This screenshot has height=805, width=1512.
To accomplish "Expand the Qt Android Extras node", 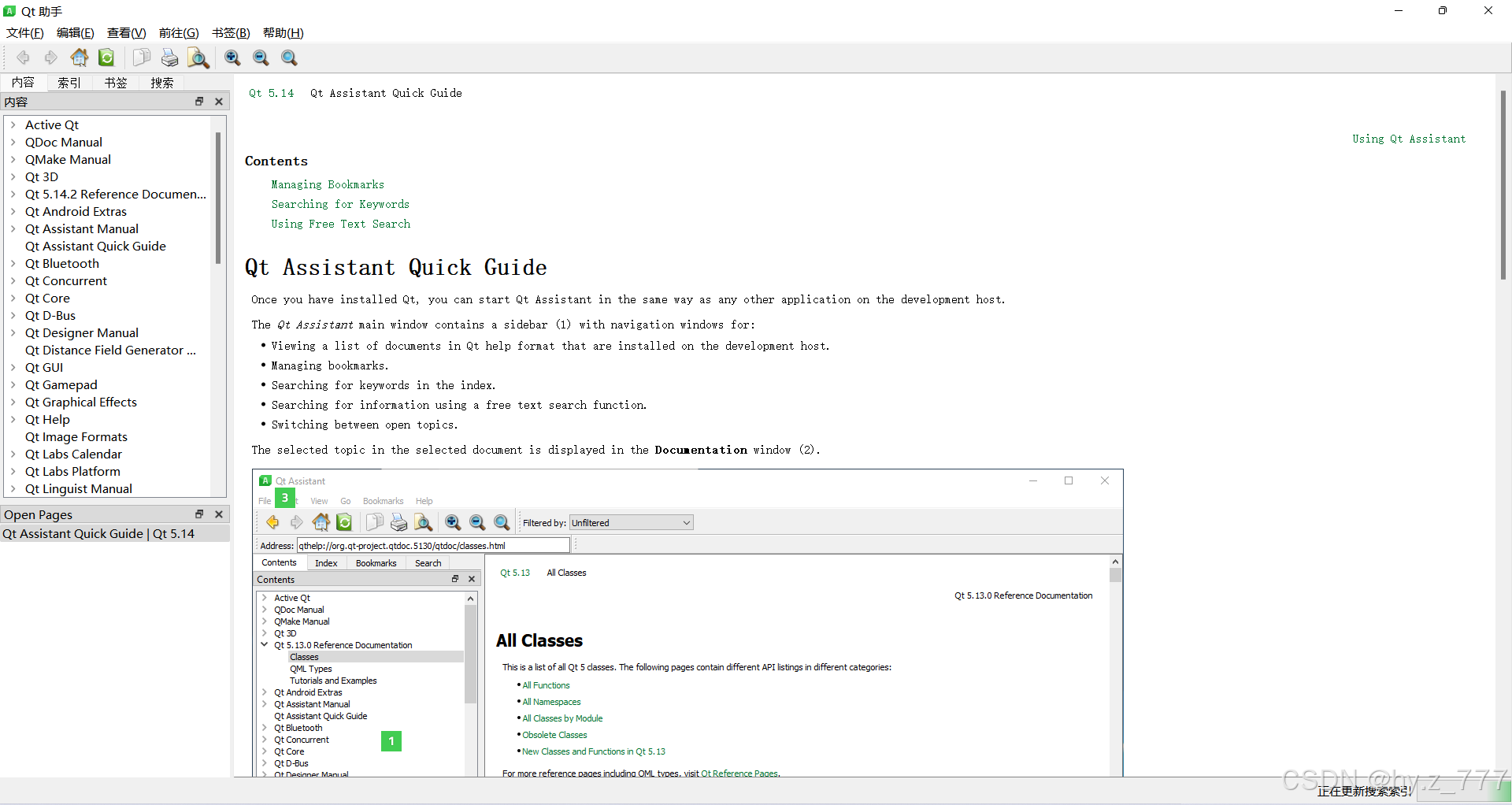I will pyautogui.click(x=13, y=211).
